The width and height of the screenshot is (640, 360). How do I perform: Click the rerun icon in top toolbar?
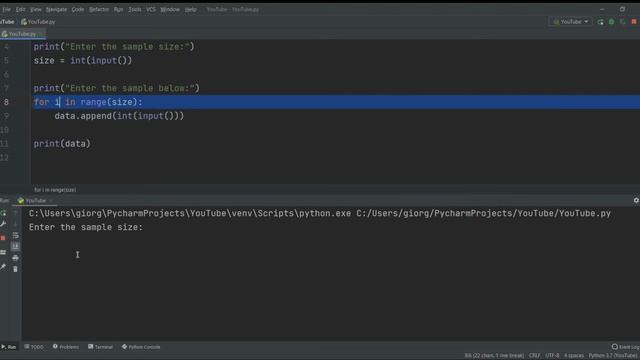tap(600, 22)
